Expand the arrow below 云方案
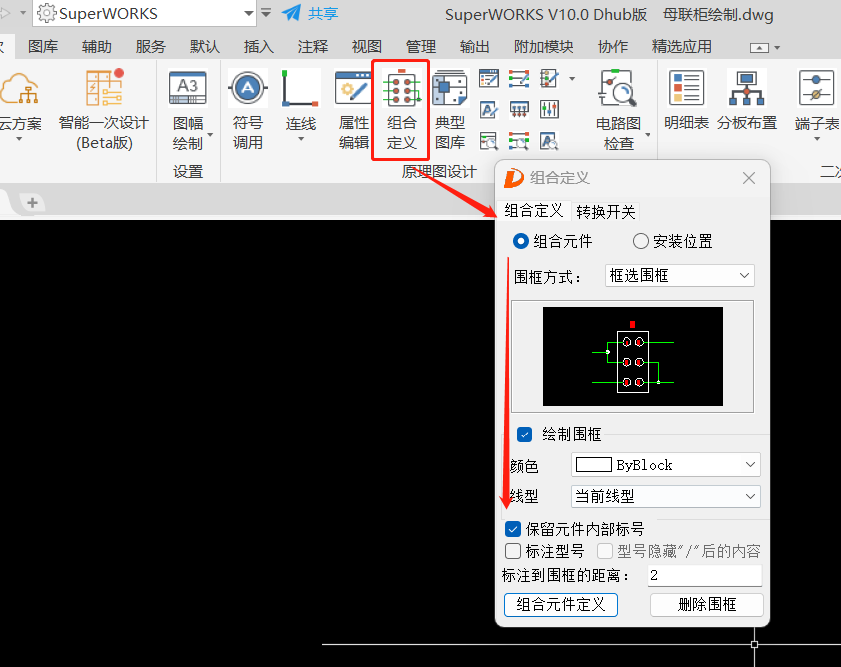Screen dimensions: 841x667 pyautogui.click(x=19, y=140)
